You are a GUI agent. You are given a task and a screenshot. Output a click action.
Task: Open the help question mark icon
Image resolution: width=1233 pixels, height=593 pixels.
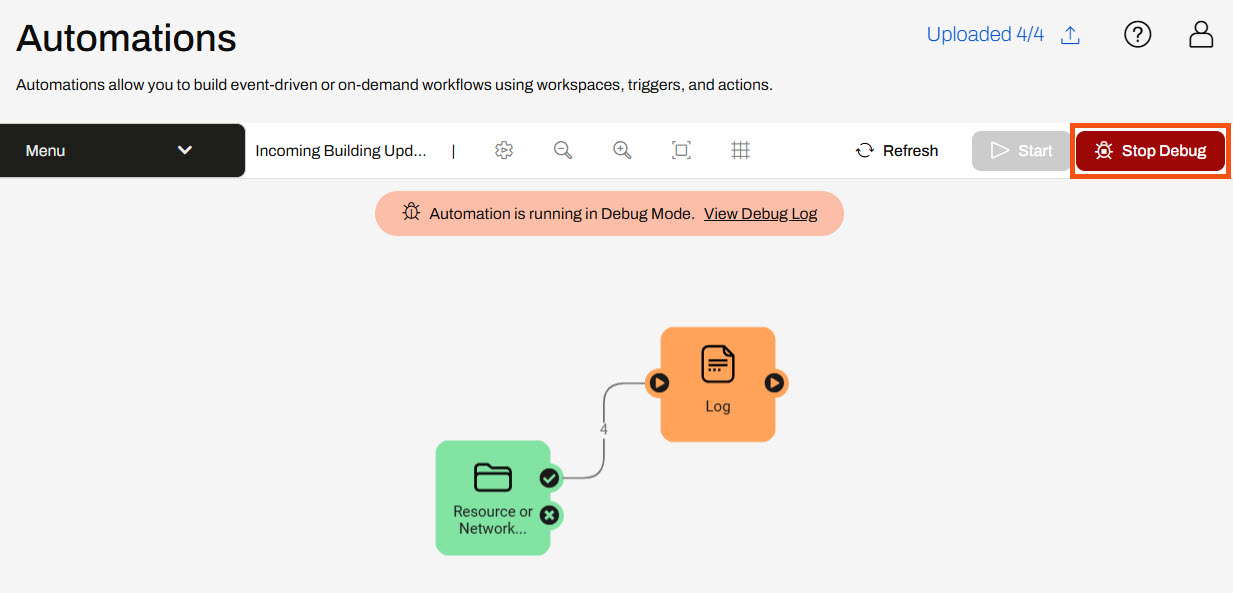tap(1138, 35)
